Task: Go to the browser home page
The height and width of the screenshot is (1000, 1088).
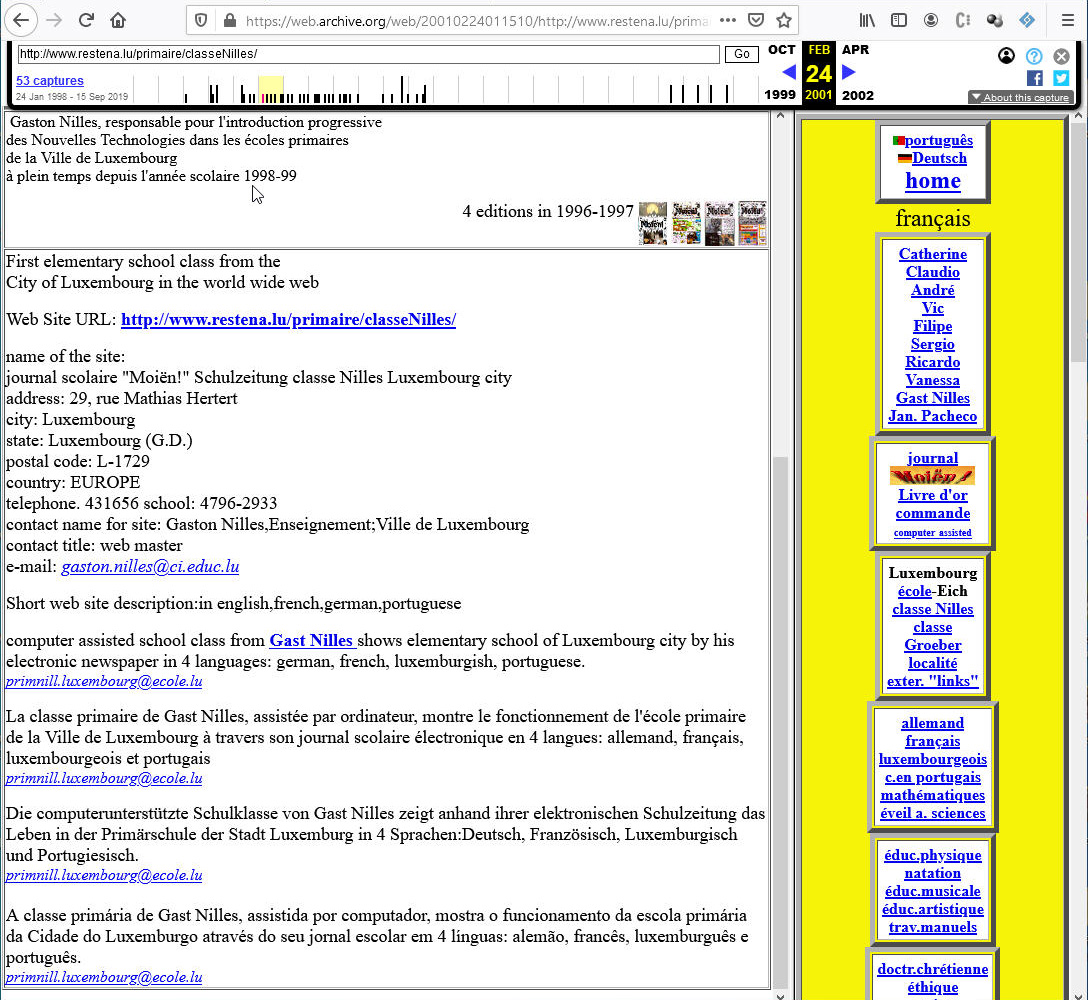Action: [x=118, y=20]
